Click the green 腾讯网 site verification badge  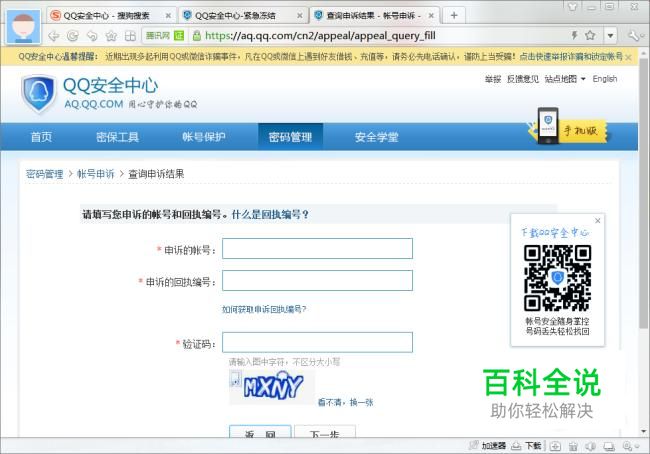(165, 36)
